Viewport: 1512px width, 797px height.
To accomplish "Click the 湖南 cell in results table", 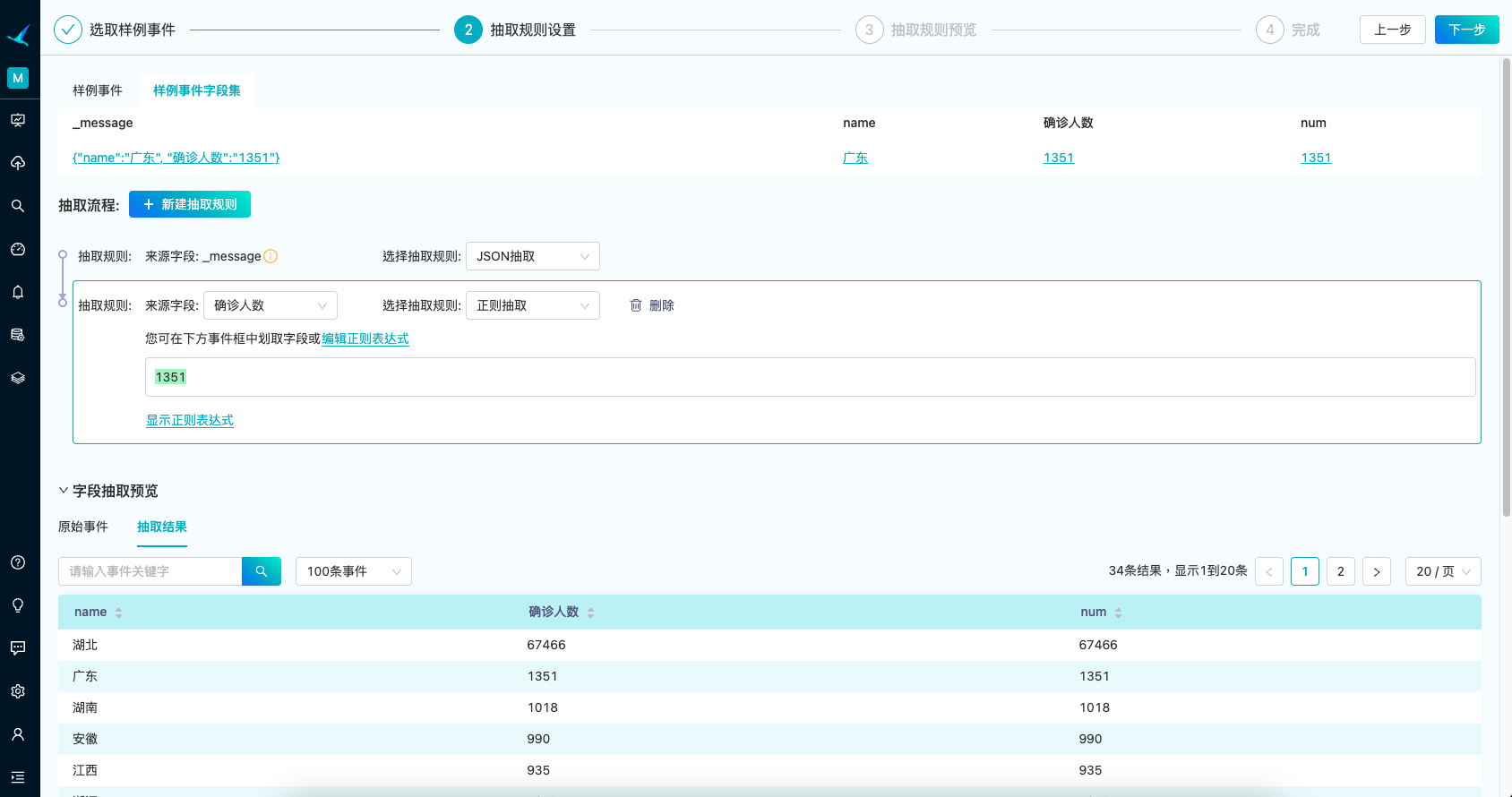I will coord(85,707).
